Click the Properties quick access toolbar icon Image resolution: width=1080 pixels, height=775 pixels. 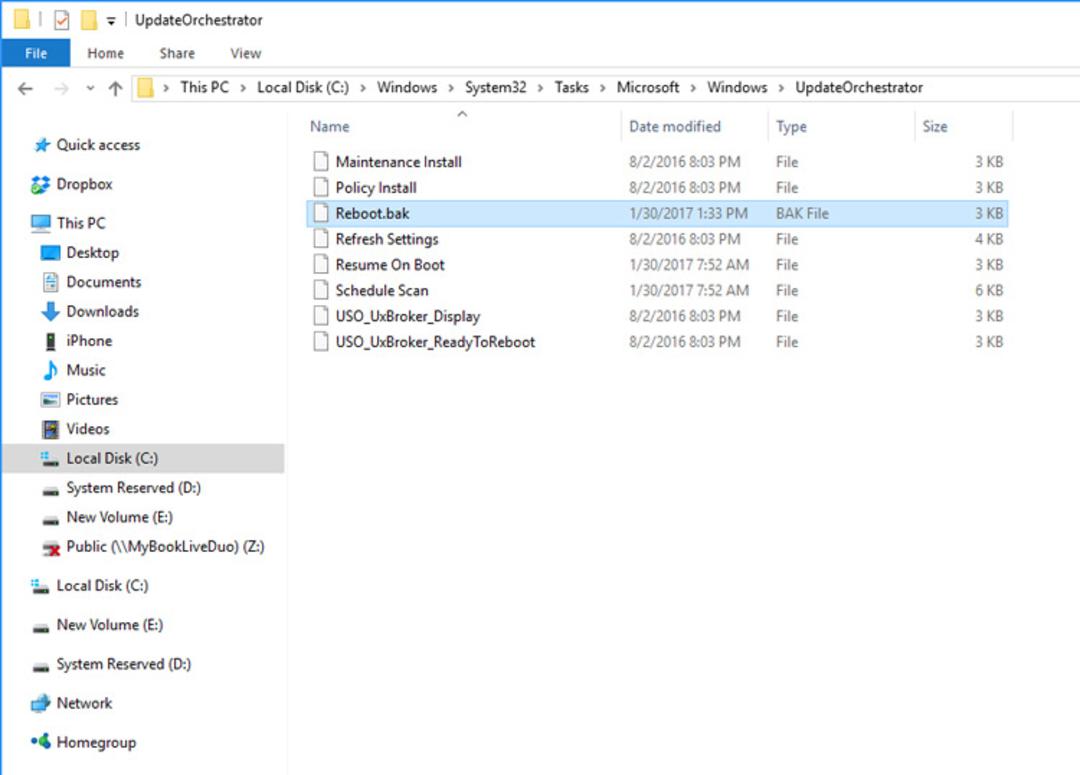pos(61,20)
